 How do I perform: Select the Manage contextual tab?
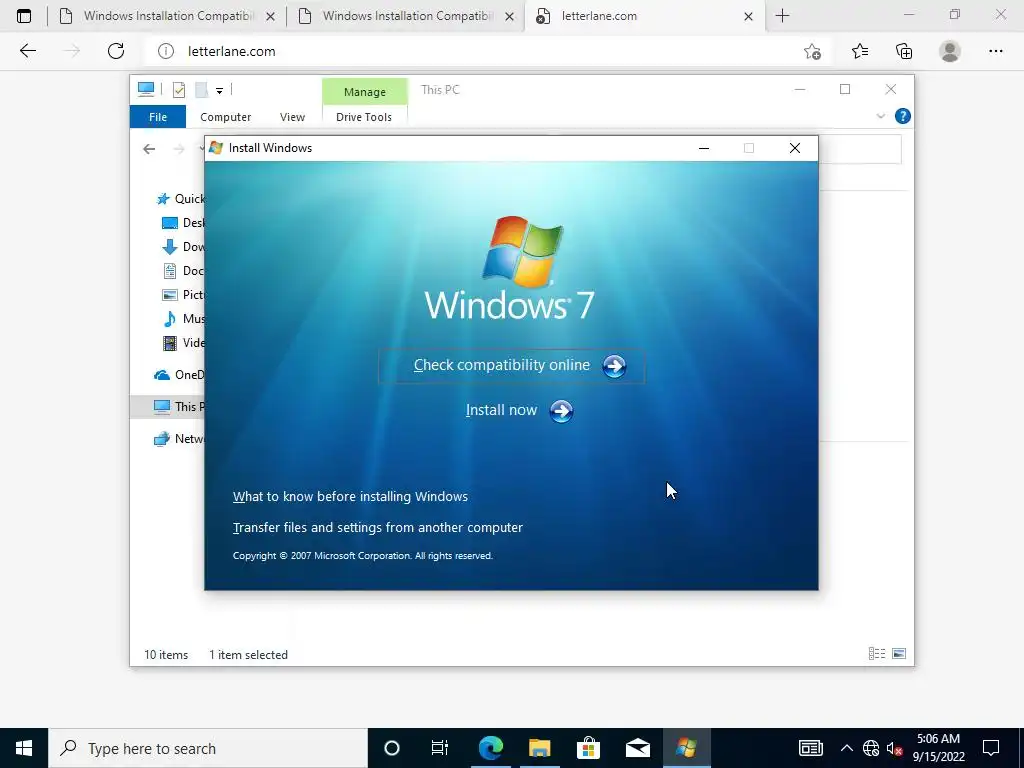click(x=364, y=92)
